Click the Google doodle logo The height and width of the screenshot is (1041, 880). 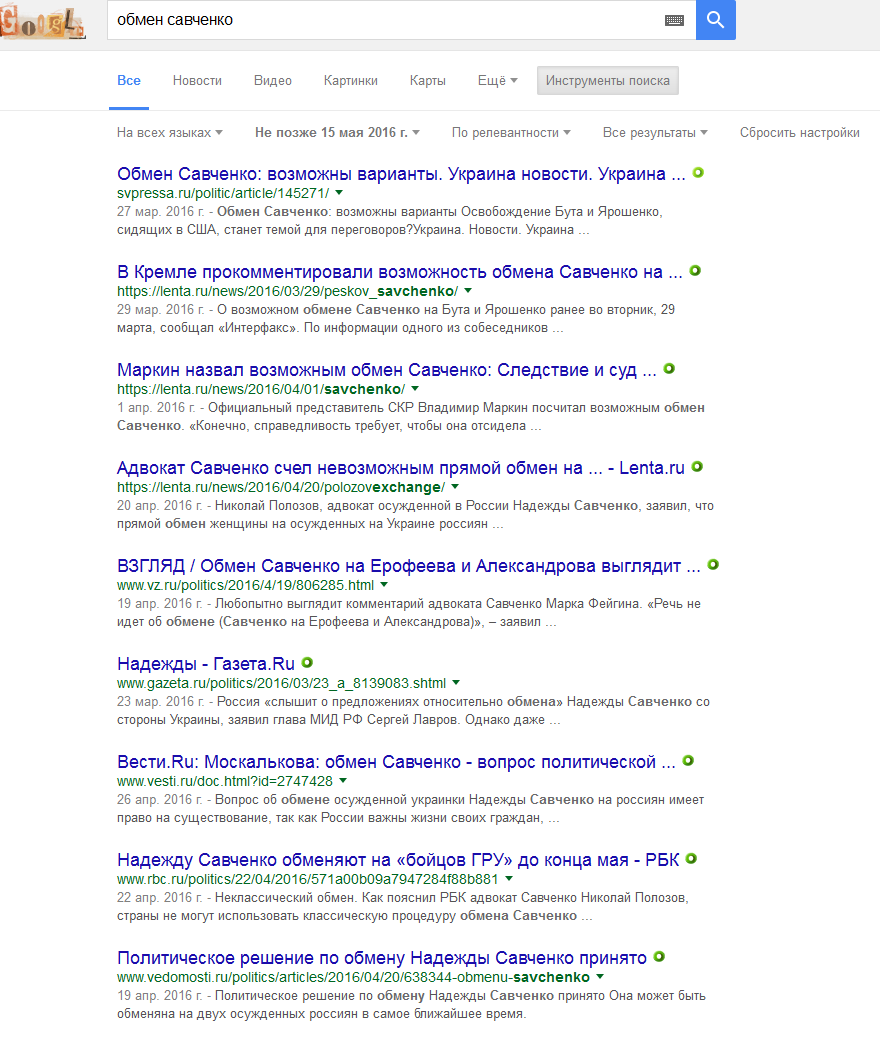point(43,21)
